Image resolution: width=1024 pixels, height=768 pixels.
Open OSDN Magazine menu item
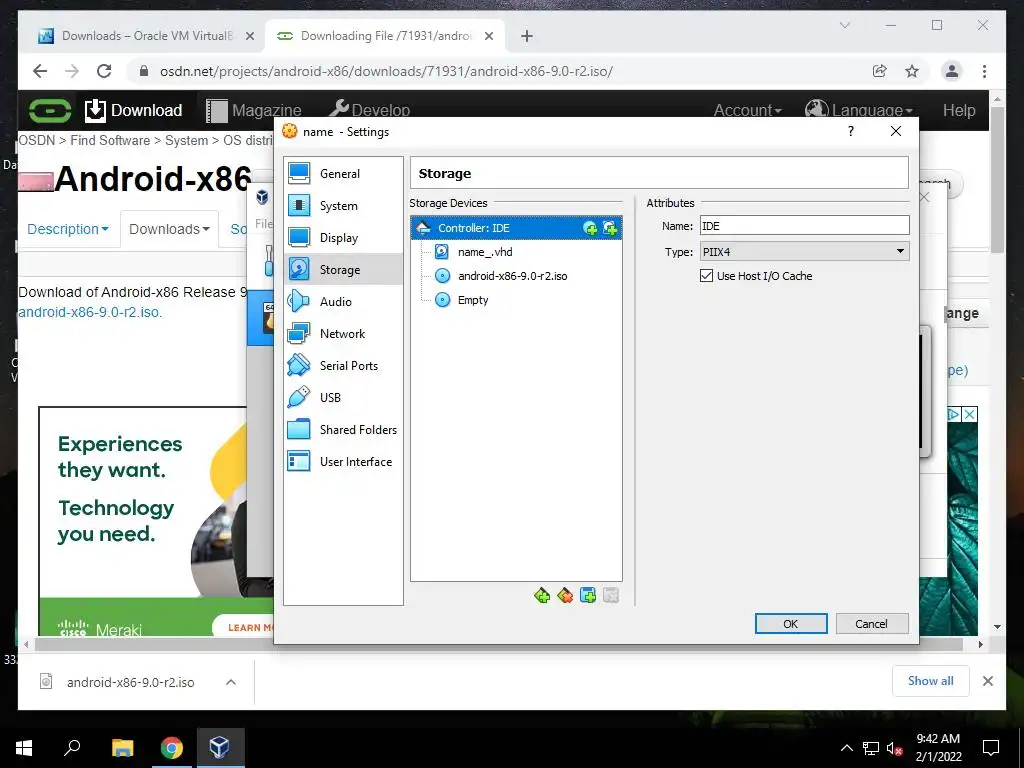click(253, 110)
